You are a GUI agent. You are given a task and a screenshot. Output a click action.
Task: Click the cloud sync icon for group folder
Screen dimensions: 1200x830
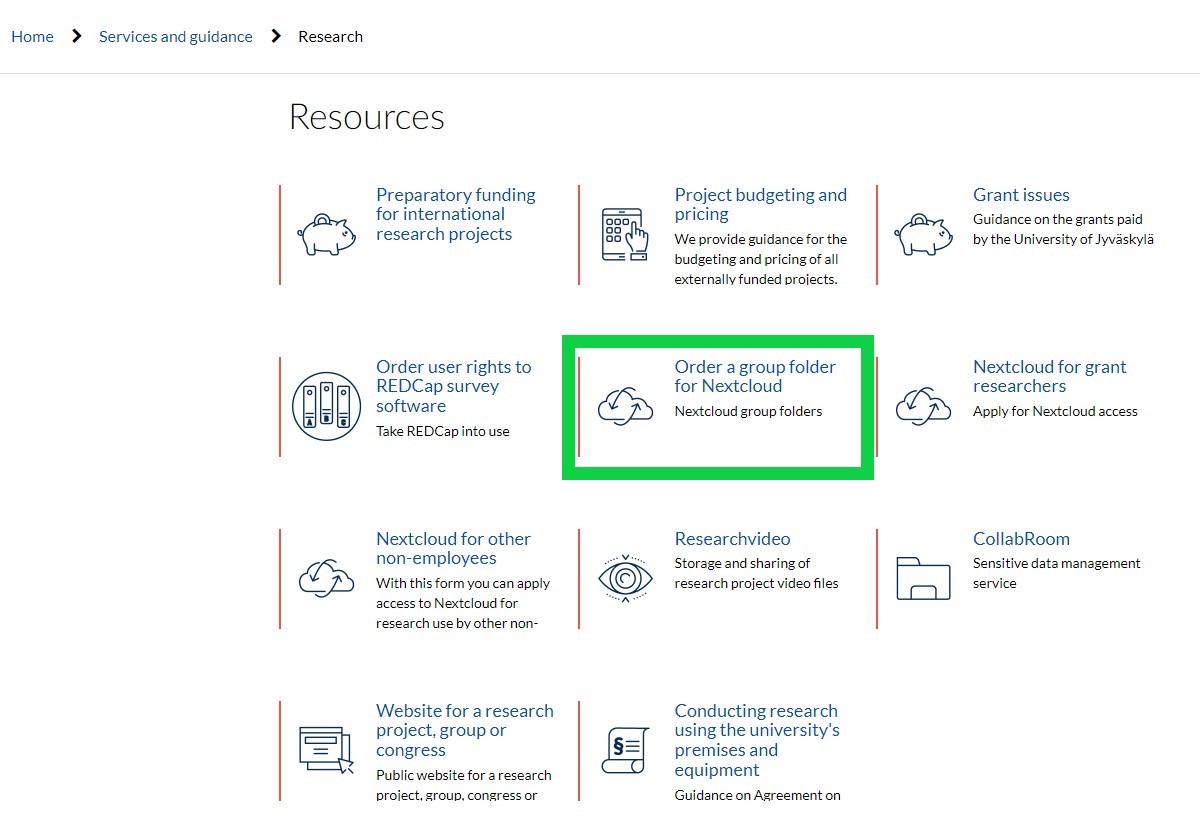click(x=625, y=407)
